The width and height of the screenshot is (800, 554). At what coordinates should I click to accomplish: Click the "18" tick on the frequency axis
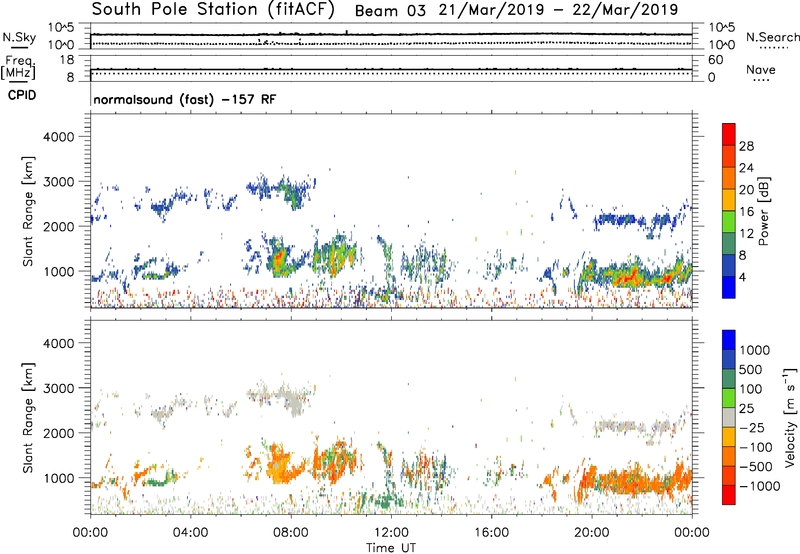67,60
